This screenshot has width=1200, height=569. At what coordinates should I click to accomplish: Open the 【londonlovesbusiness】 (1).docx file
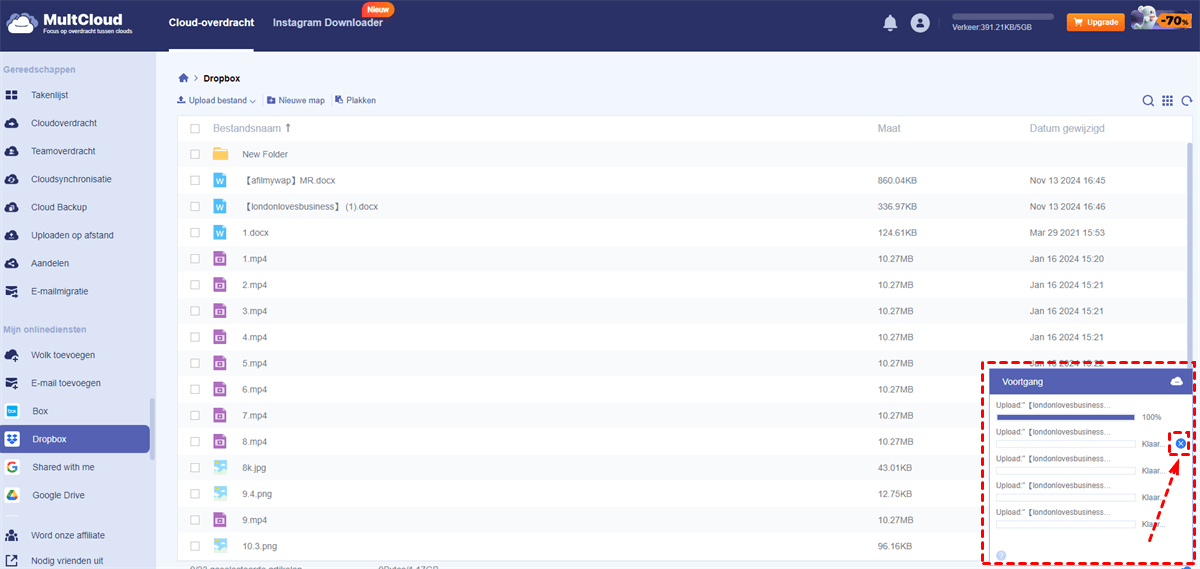click(310, 206)
